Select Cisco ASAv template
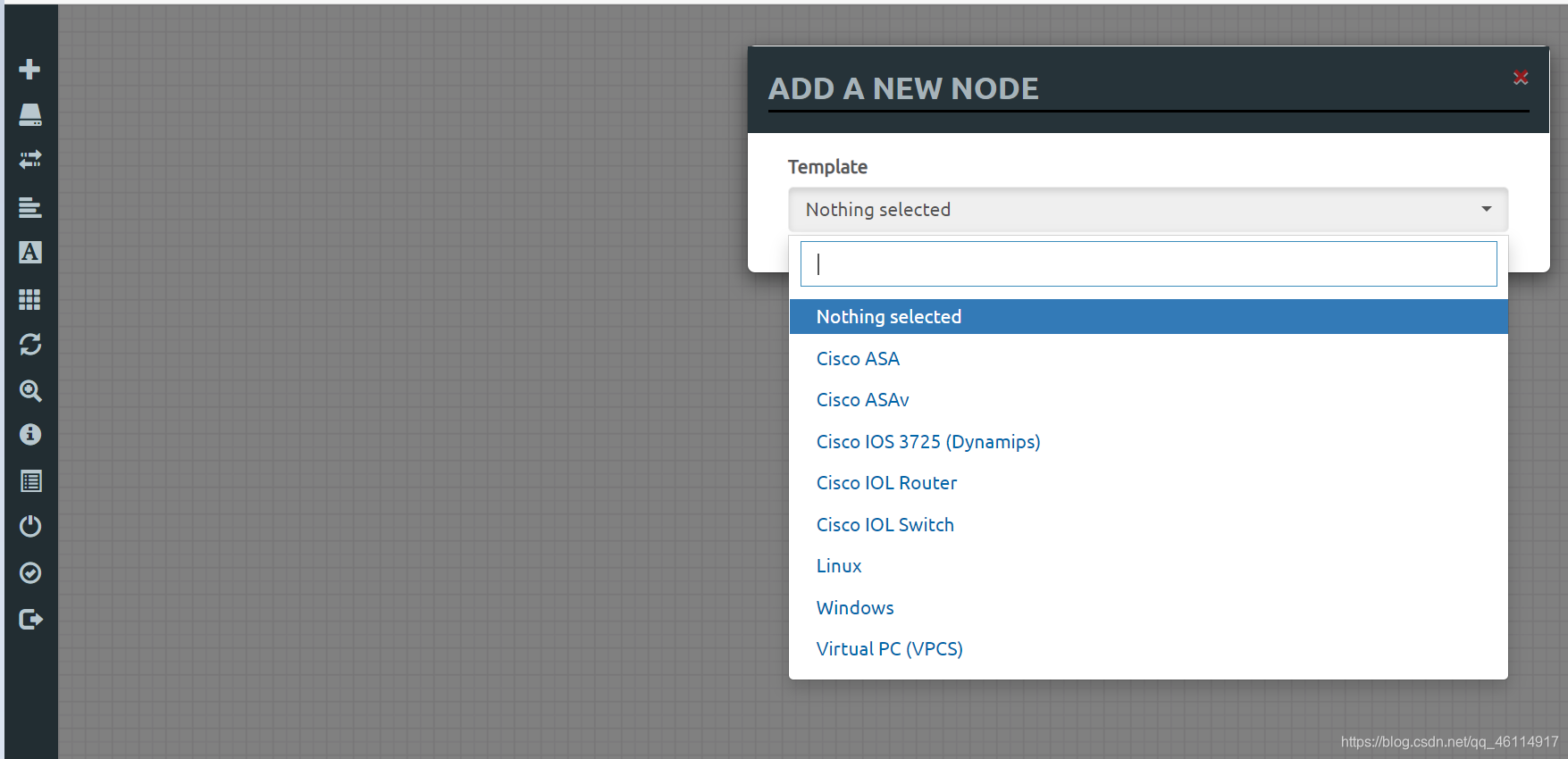Image resolution: width=1568 pixels, height=759 pixels. pyautogui.click(x=1148, y=400)
